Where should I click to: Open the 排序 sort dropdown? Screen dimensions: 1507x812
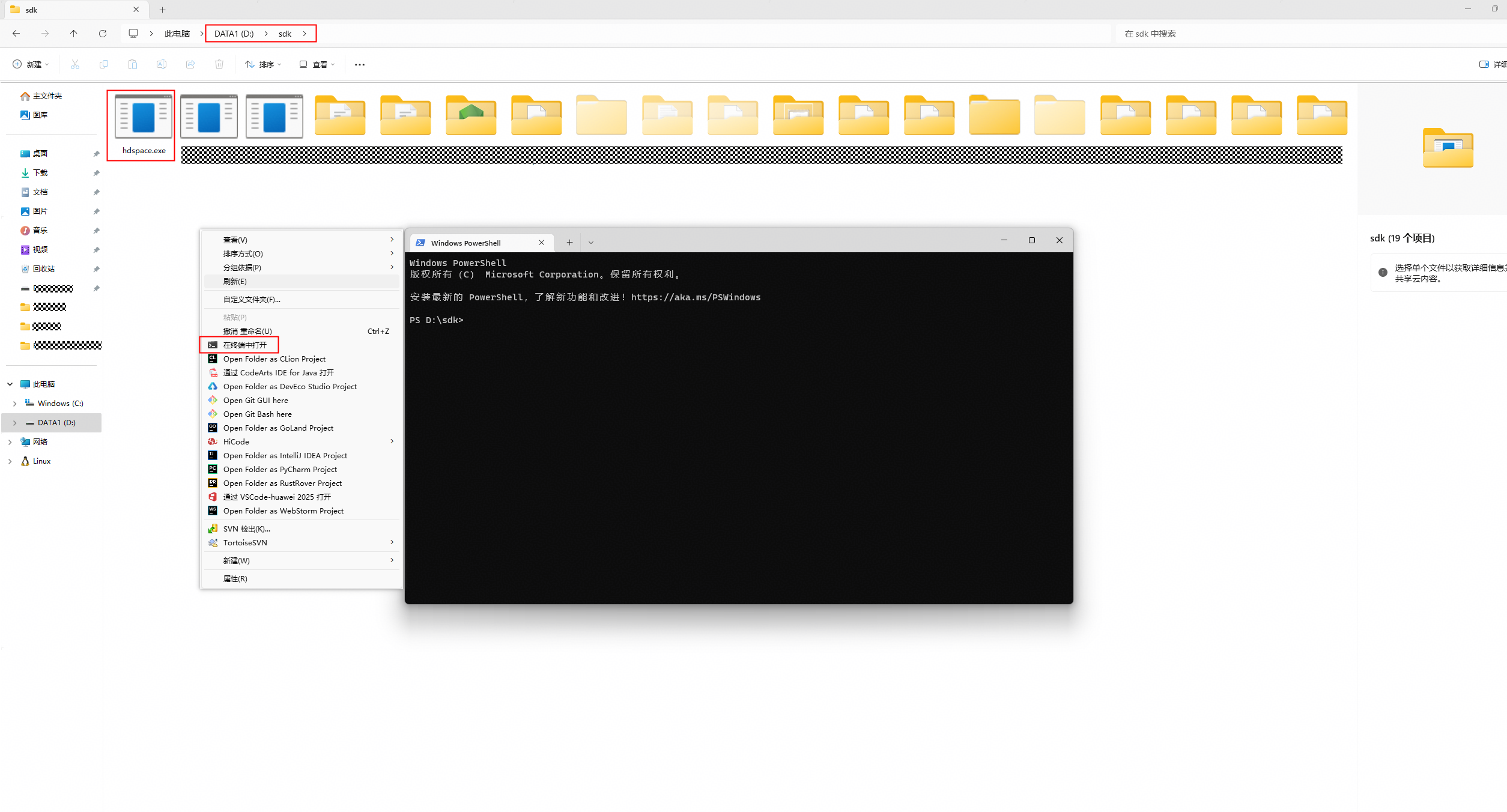(264, 64)
